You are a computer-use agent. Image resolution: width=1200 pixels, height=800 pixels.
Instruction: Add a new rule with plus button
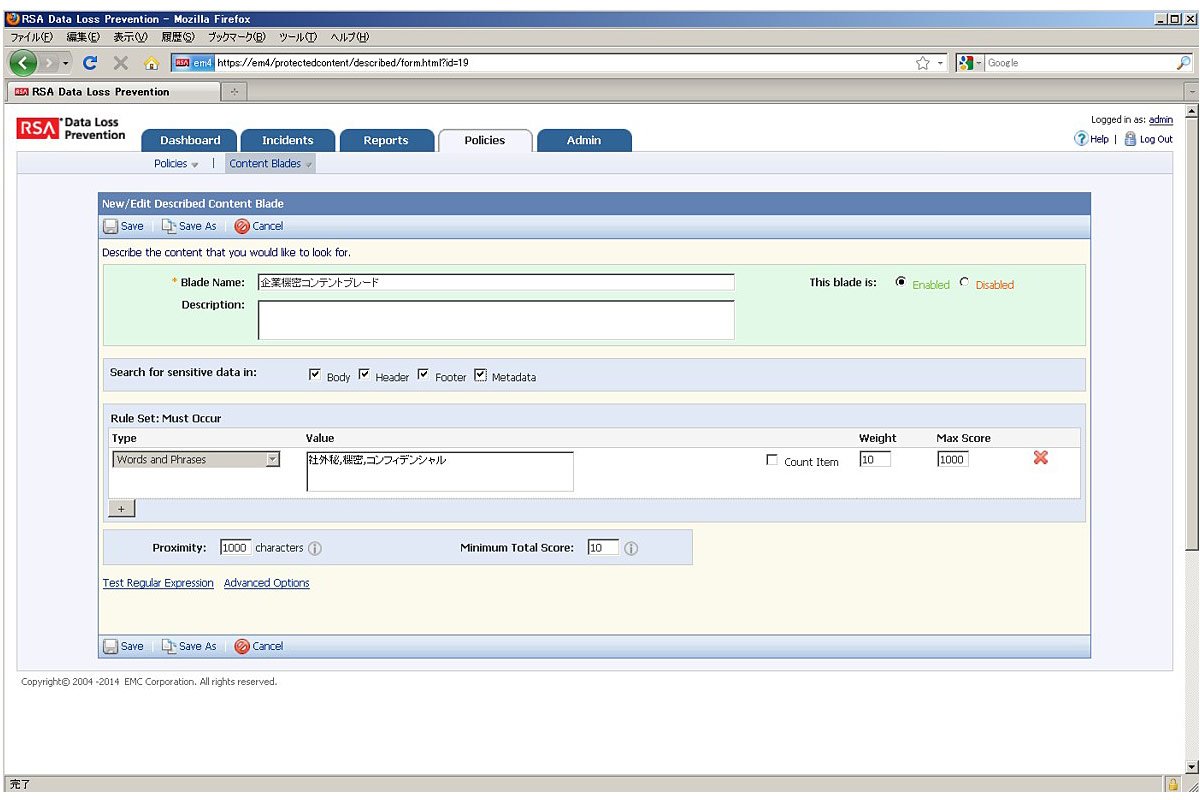pyautogui.click(x=121, y=509)
